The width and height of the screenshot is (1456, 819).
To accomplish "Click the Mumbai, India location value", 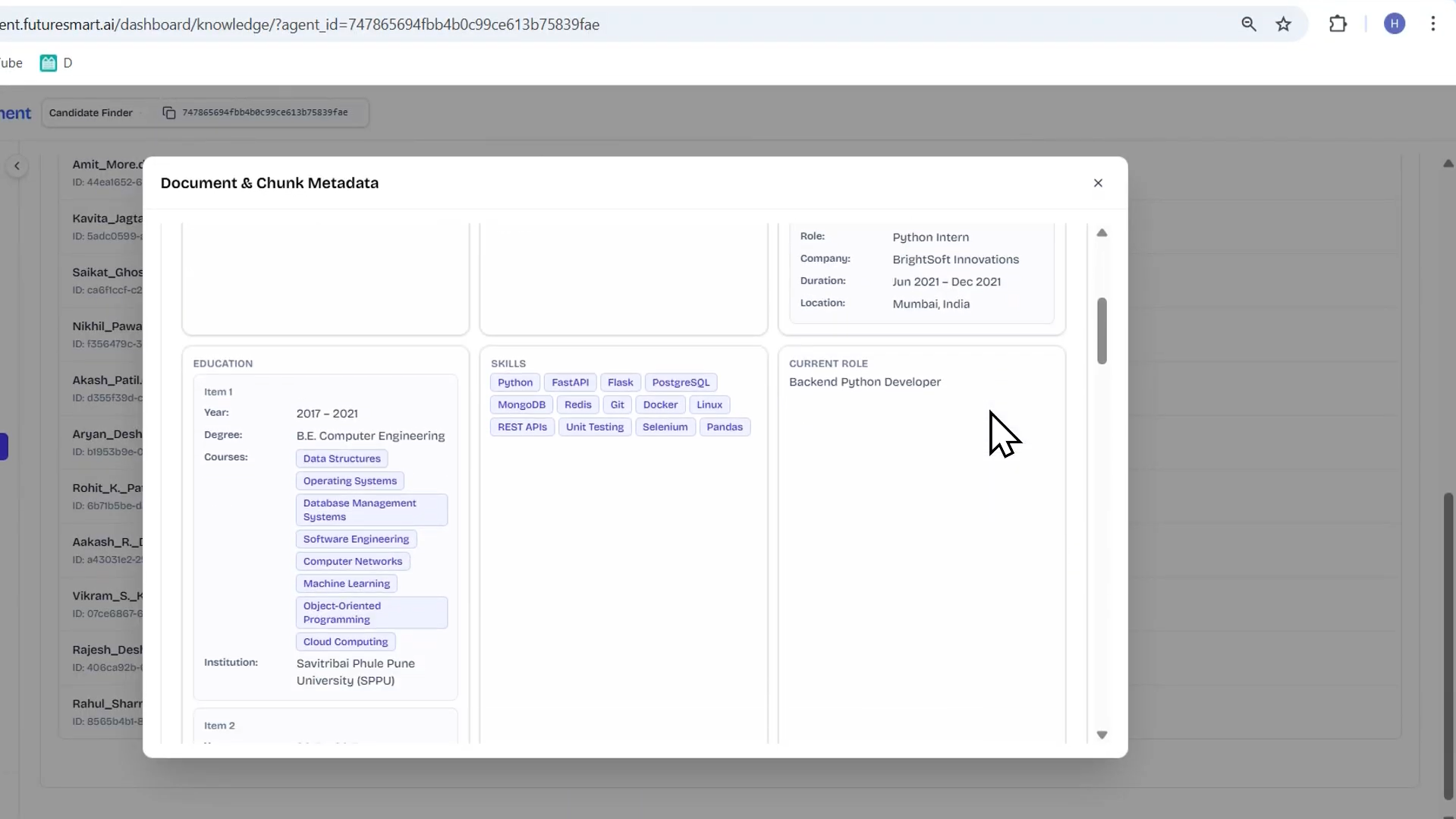I will pos(931,304).
